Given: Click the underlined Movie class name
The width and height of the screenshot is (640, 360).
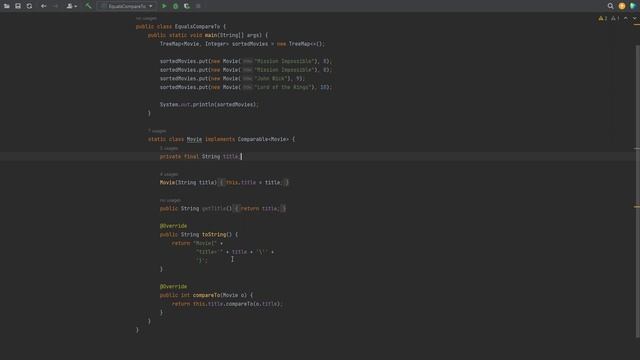Looking at the screenshot, I should point(194,139).
